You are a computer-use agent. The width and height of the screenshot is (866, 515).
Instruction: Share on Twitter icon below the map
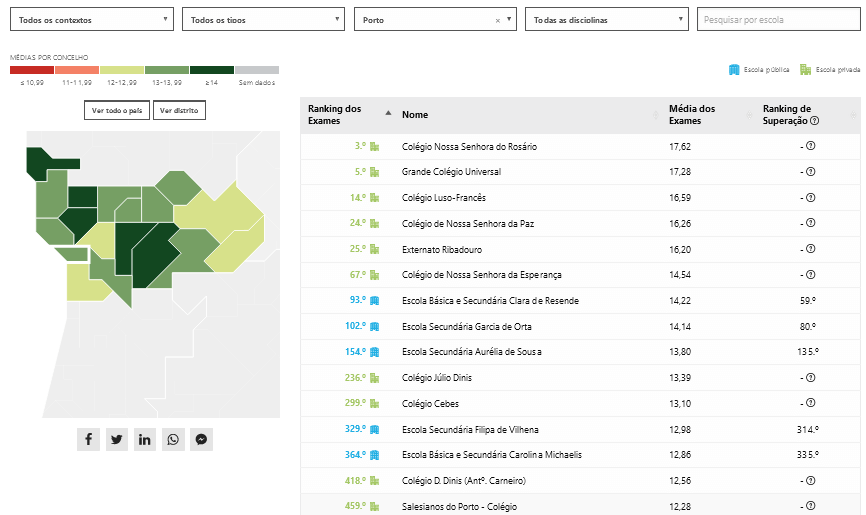click(x=117, y=439)
